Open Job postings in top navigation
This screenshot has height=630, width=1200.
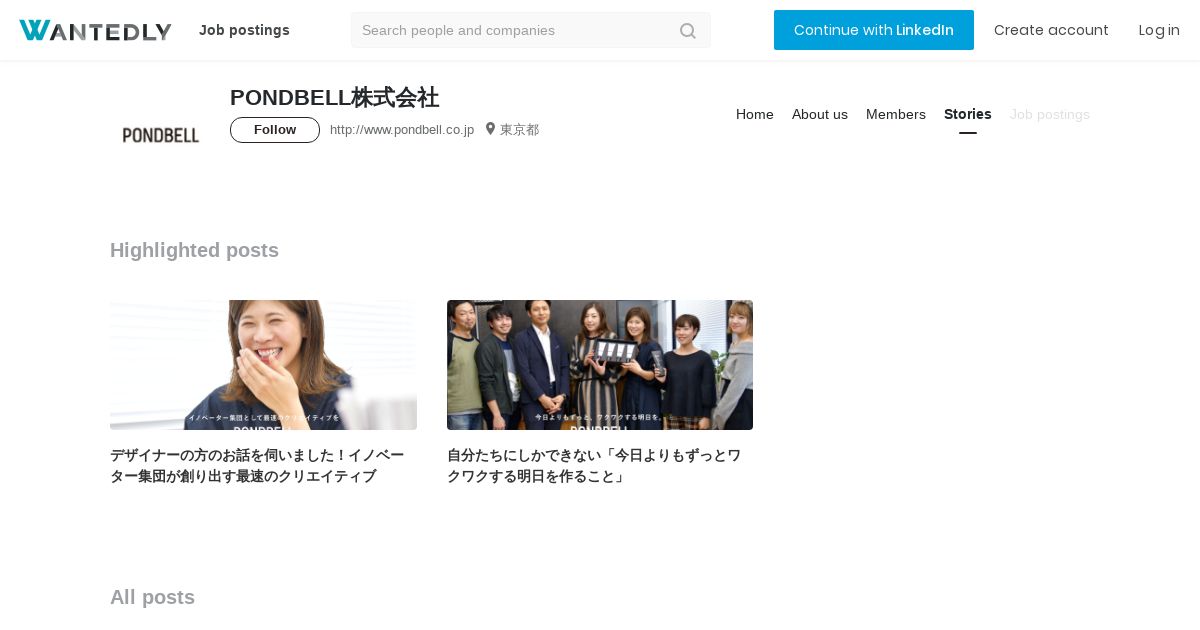pyautogui.click(x=244, y=30)
